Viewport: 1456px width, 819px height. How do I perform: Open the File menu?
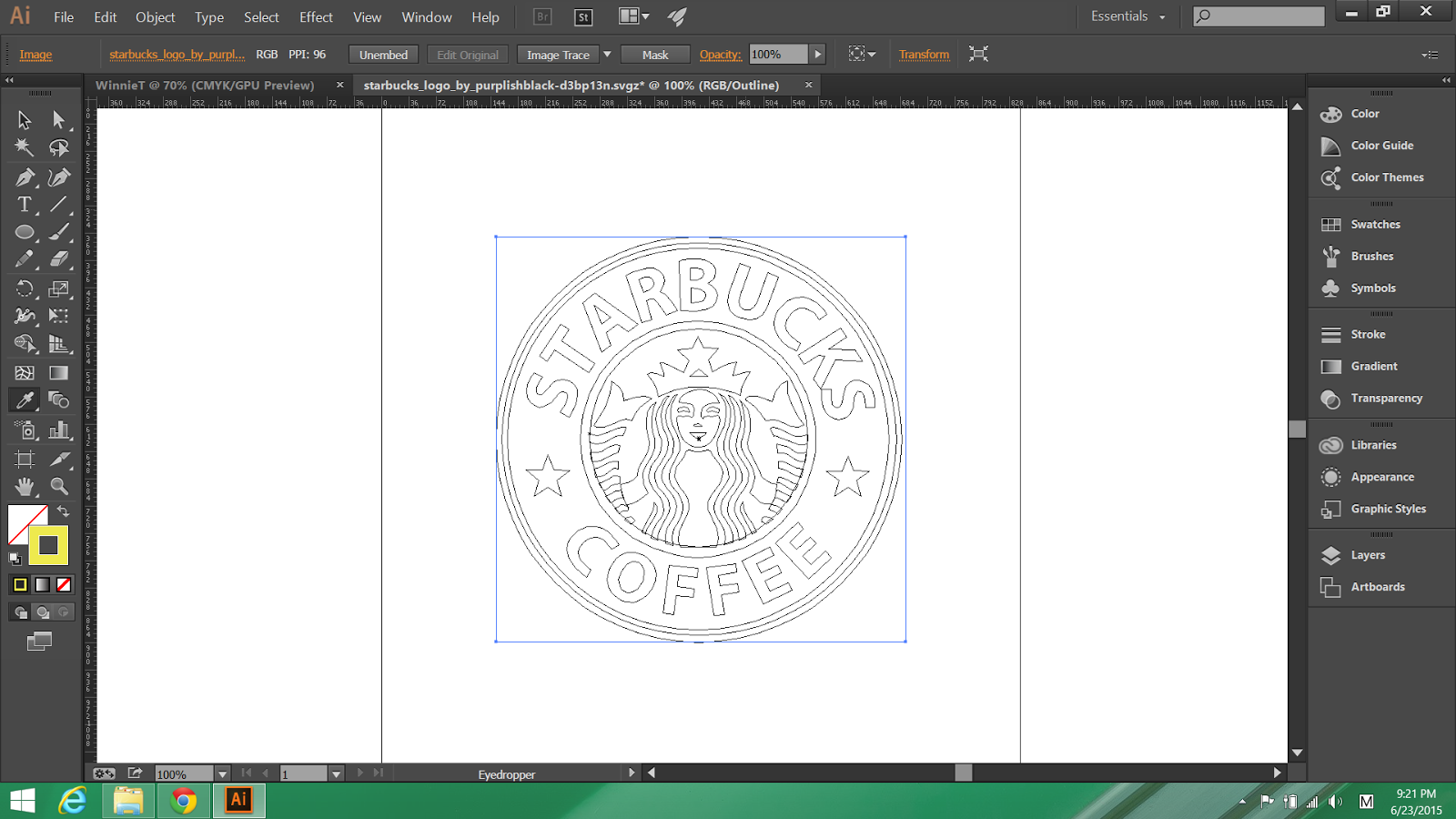[64, 16]
